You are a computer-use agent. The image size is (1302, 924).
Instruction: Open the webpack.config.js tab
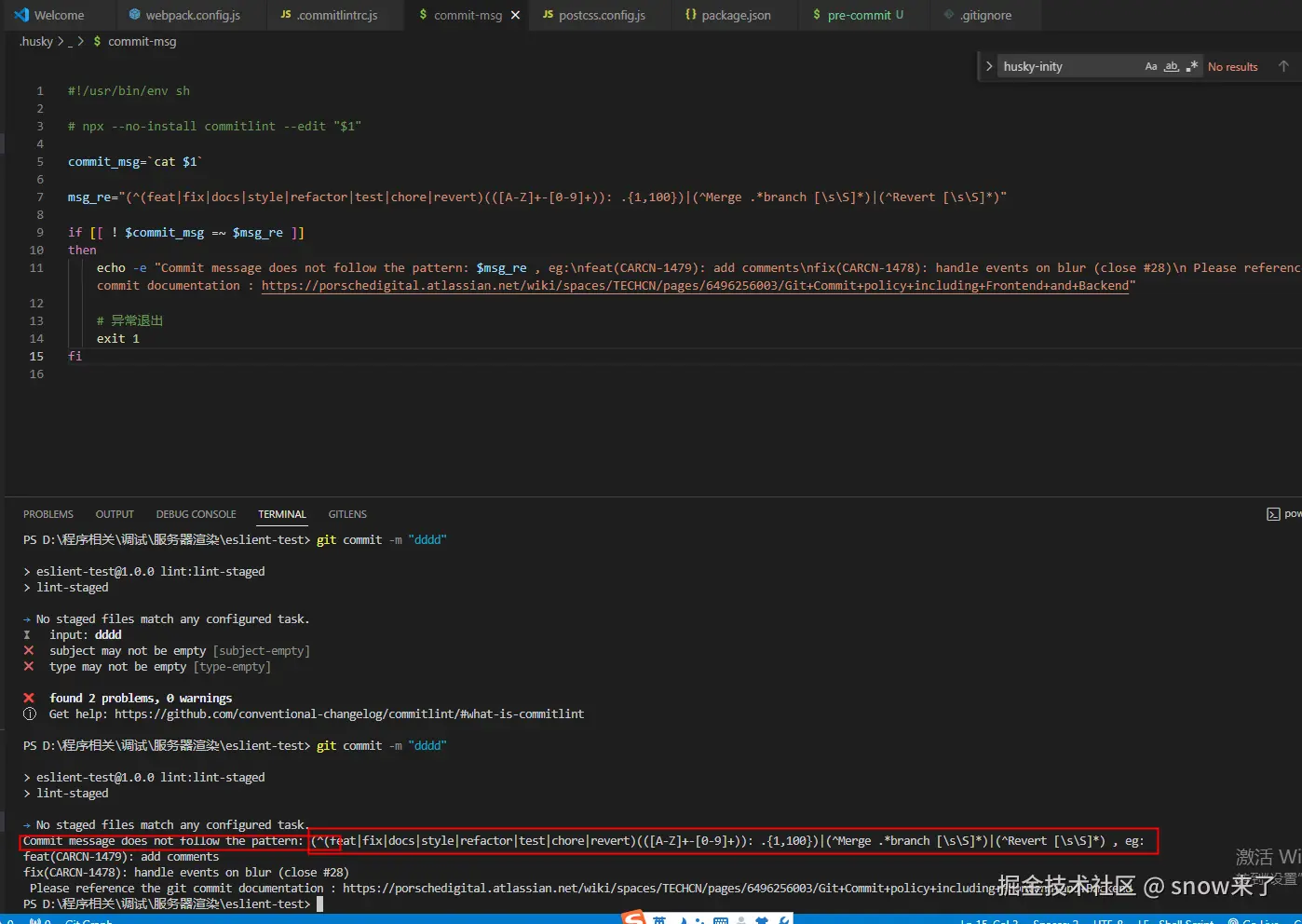click(193, 15)
